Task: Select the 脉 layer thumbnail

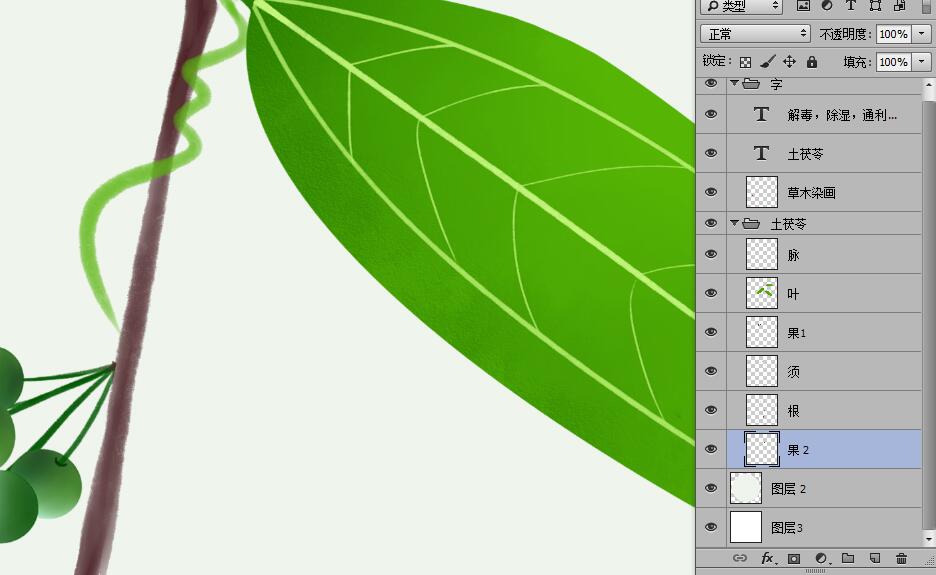Action: (x=762, y=254)
